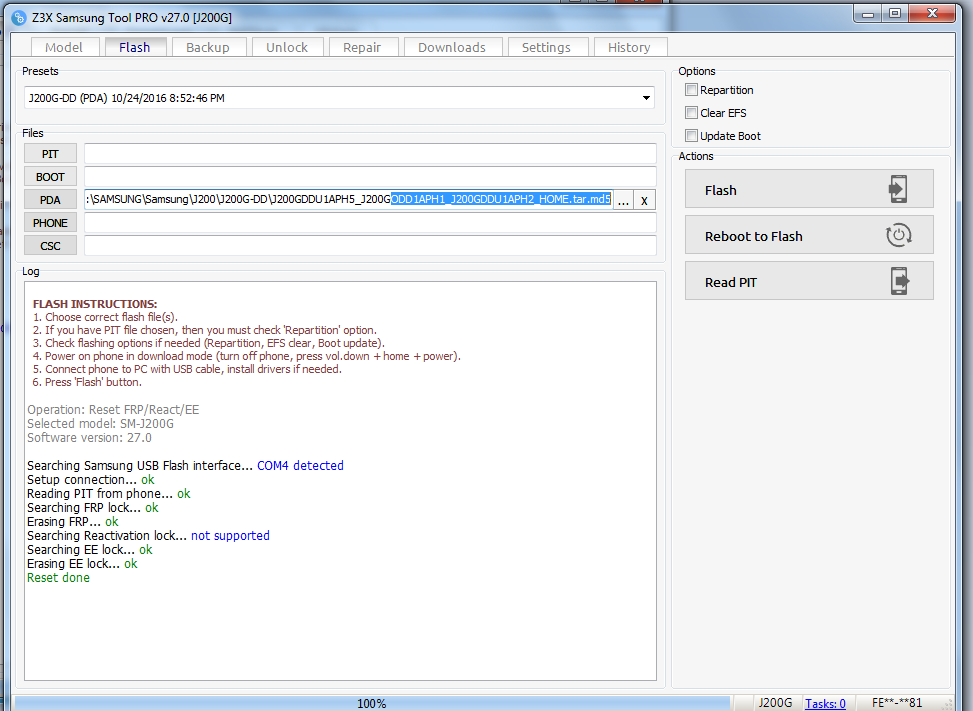Click the empty PIT path field
Image resolution: width=973 pixels, height=711 pixels.
tap(370, 153)
